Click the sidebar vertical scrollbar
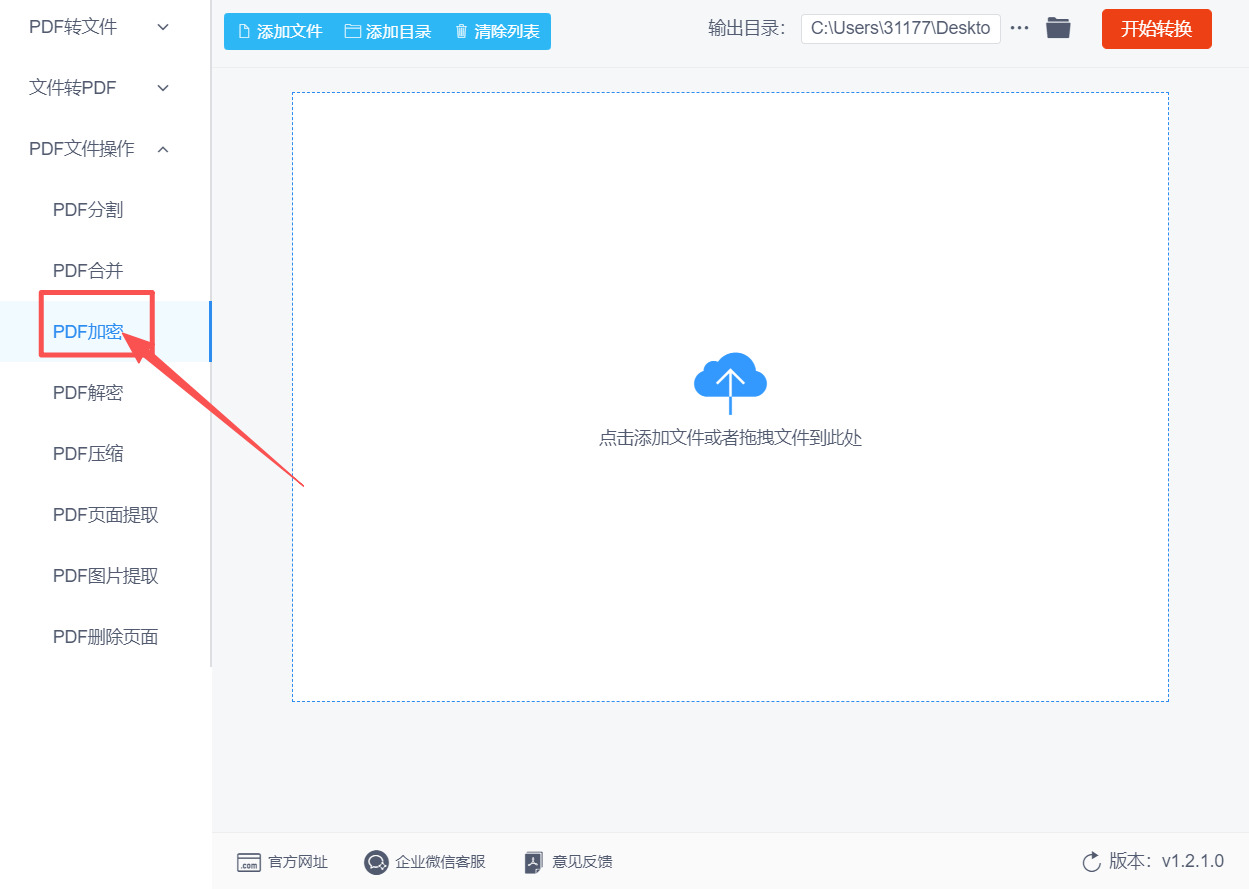This screenshot has height=889, width=1249. [x=211, y=333]
